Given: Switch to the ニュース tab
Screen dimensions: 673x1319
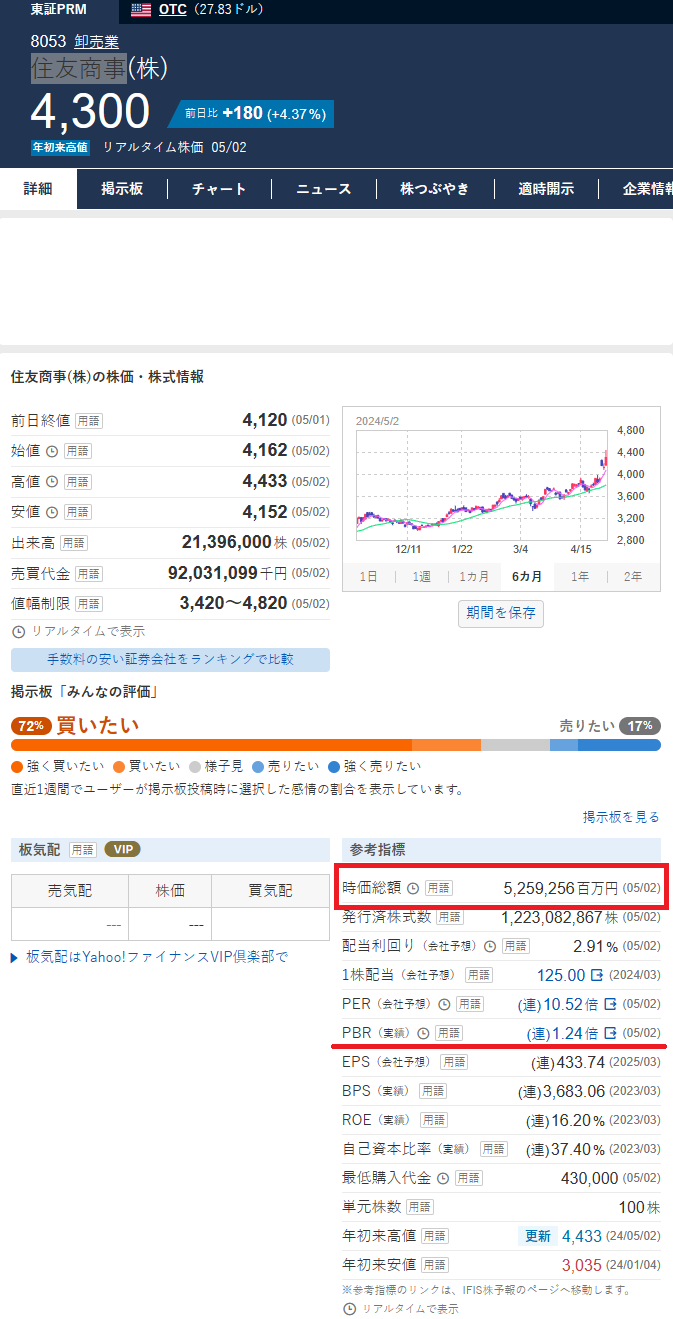Looking at the screenshot, I should pos(323,188).
